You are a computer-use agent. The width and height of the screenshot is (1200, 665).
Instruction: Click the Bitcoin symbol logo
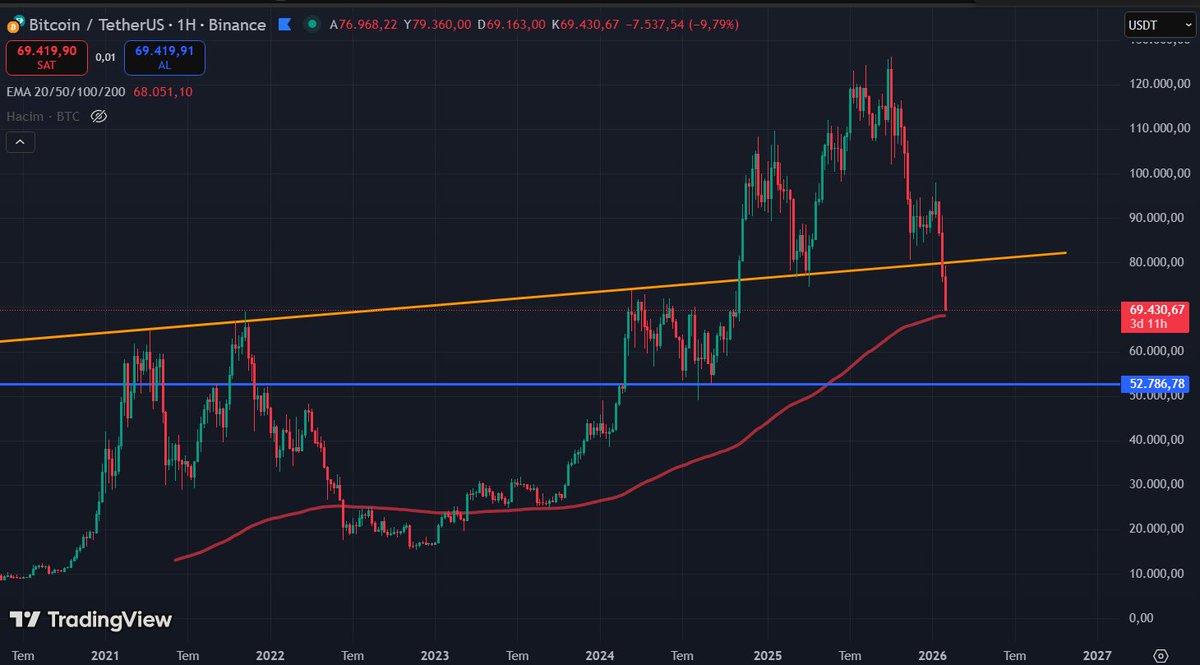pos(14,25)
